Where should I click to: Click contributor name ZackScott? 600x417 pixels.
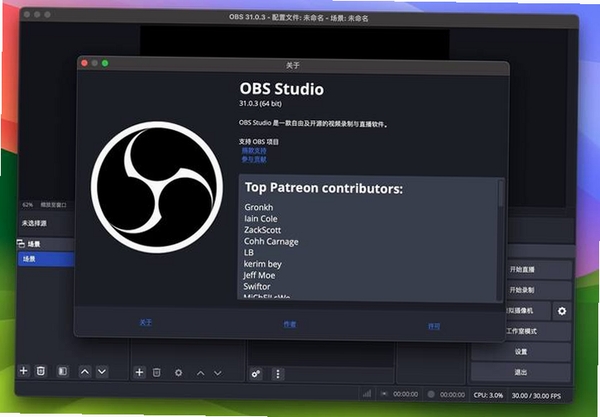(262, 230)
